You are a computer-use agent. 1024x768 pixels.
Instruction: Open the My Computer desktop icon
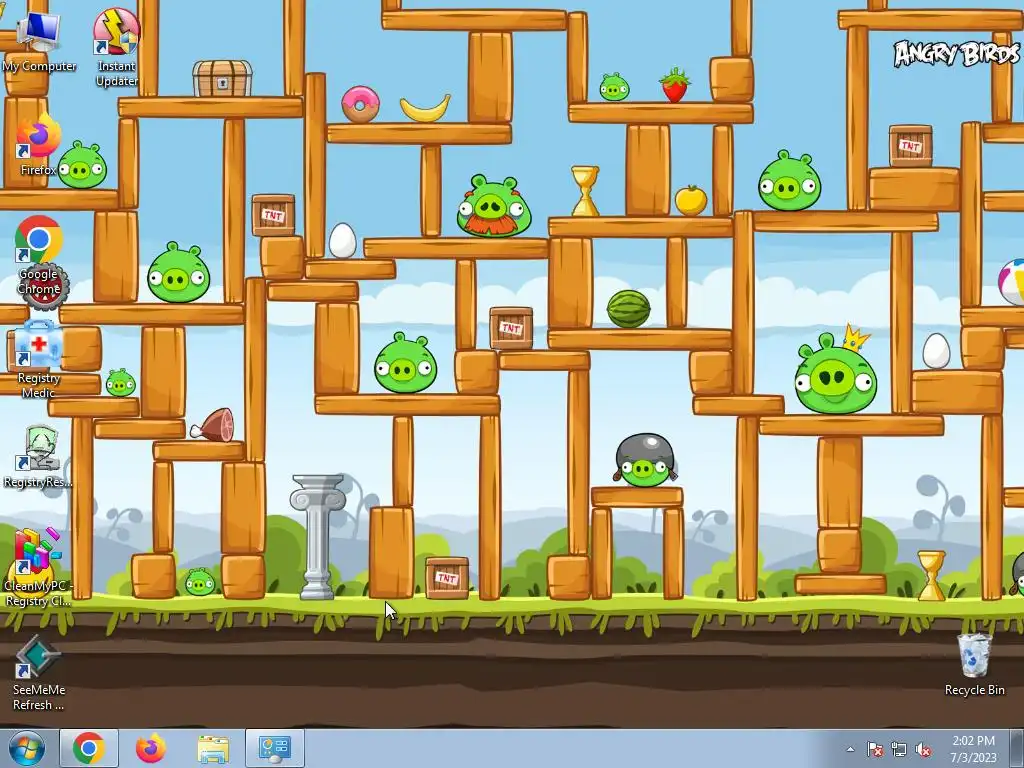[x=39, y=42]
